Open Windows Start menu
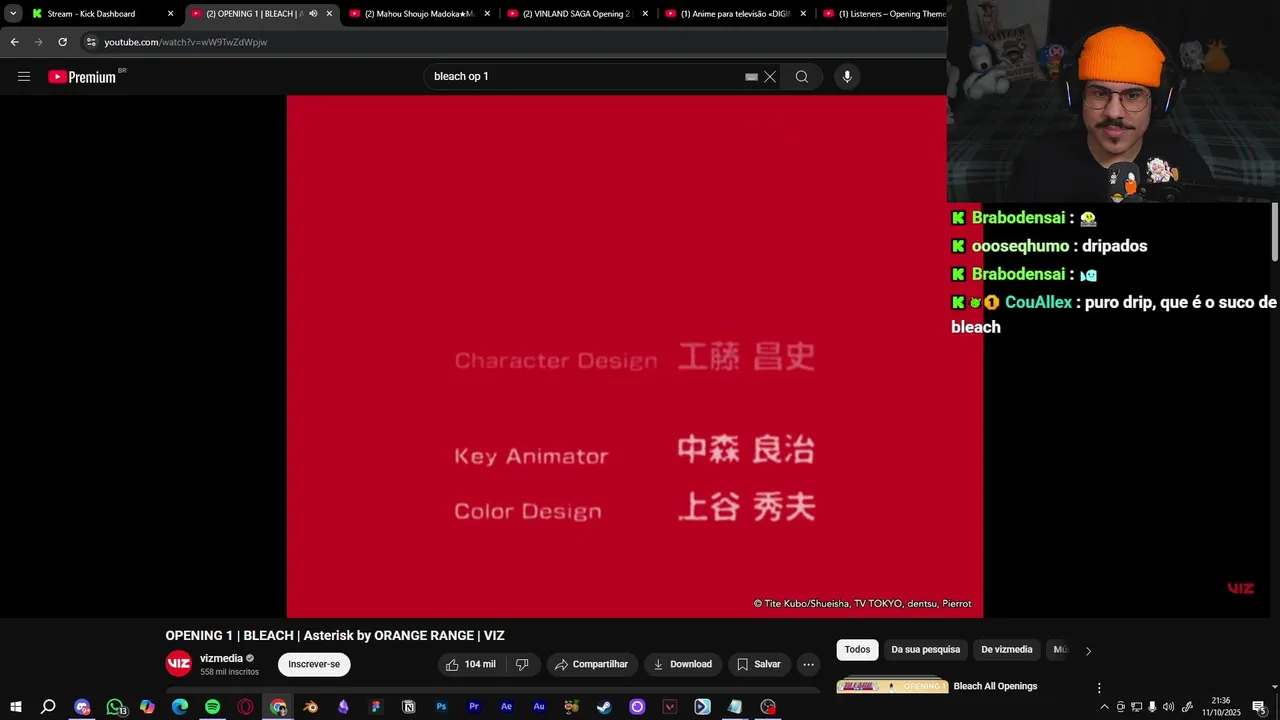The height and width of the screenshot is (720, 1280). tap(16, 707)
